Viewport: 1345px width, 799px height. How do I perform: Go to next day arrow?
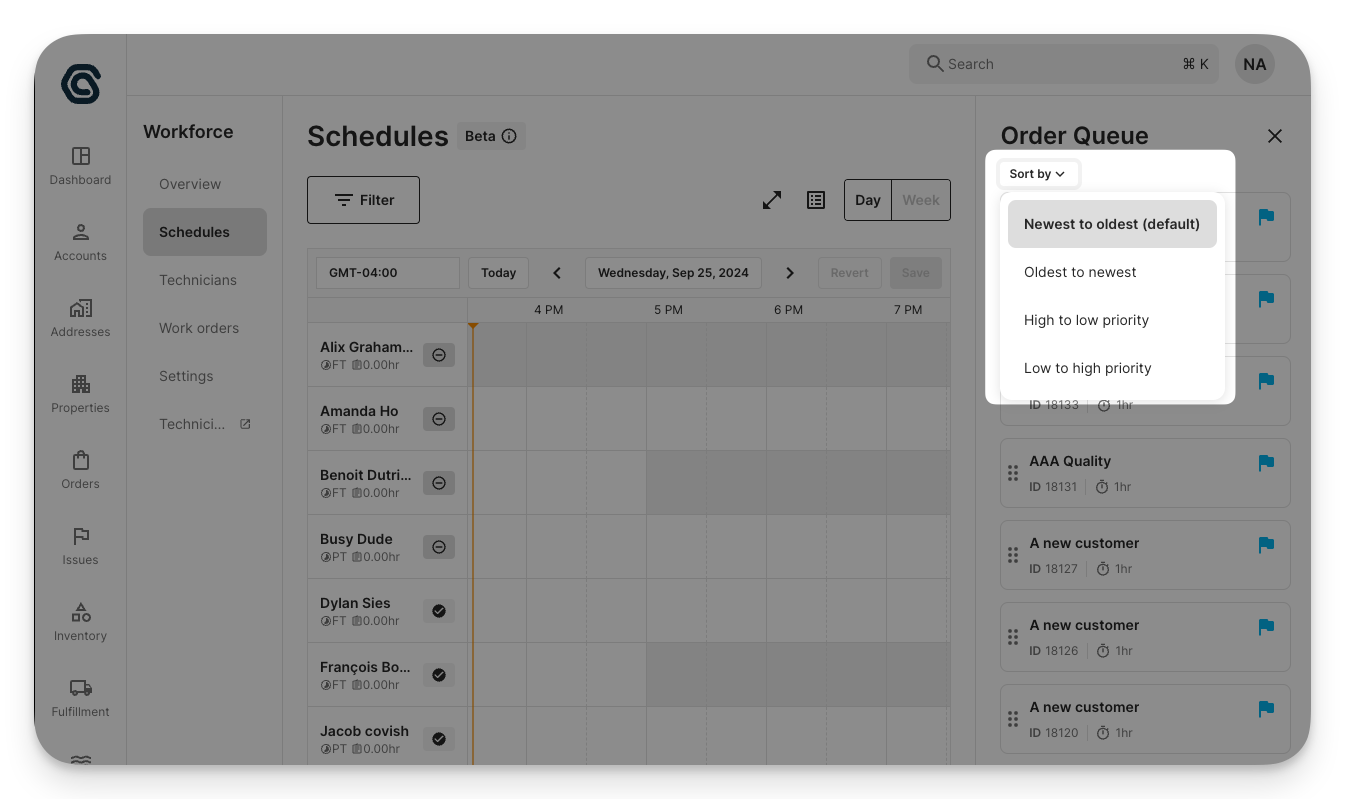pyautogui.click(x=790, y=273)
